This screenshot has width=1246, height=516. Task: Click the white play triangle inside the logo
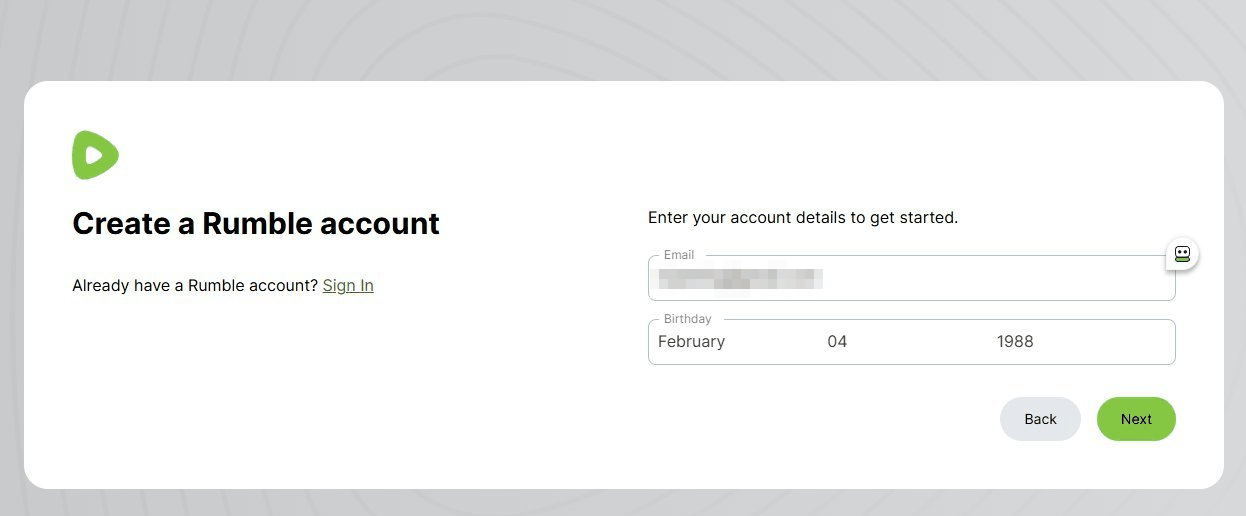click(93, 155)
